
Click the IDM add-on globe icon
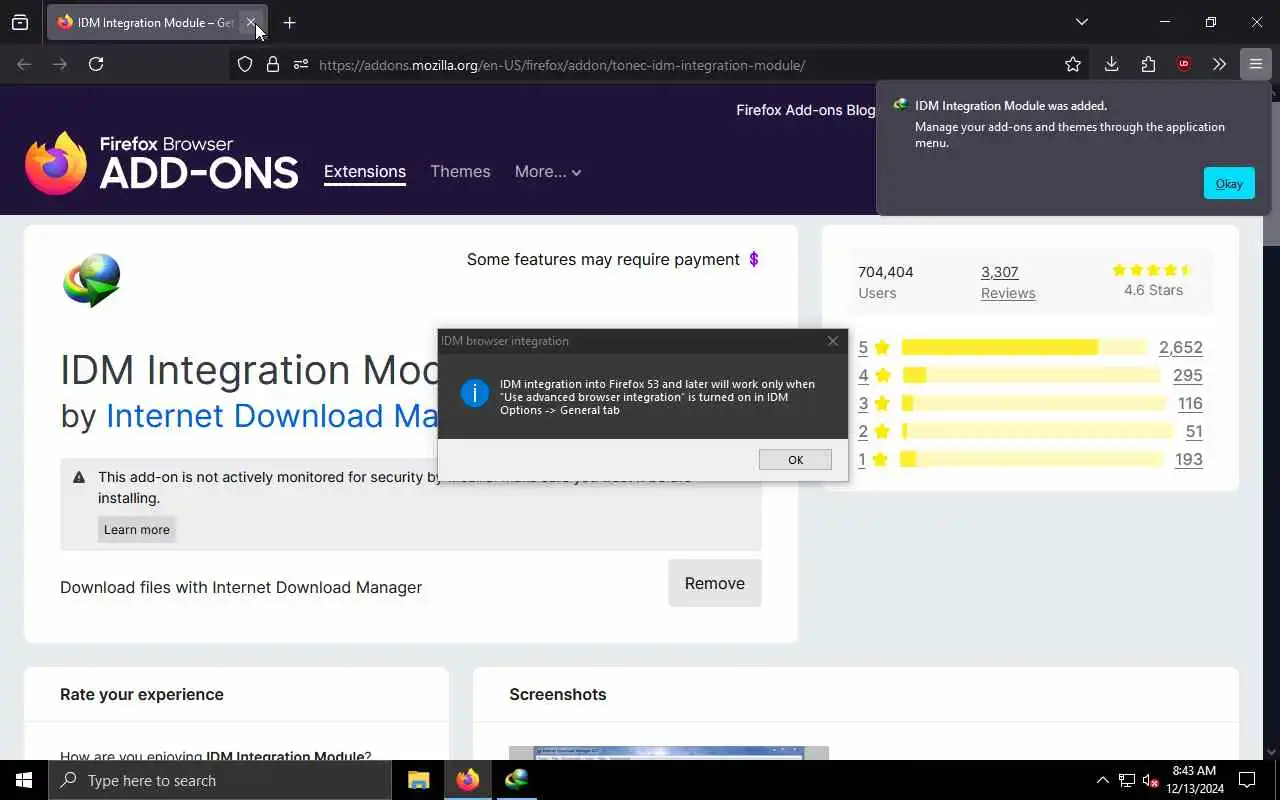point(92,280)
